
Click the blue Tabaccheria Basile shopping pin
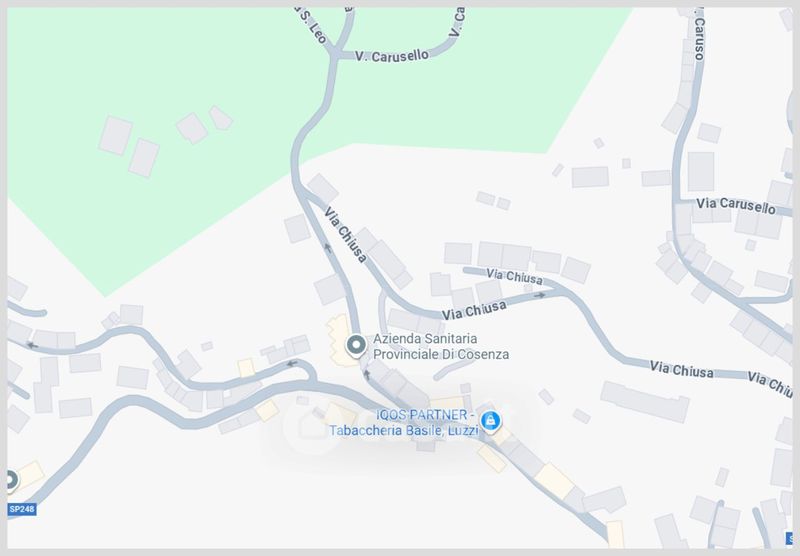(x=490, y=421)
